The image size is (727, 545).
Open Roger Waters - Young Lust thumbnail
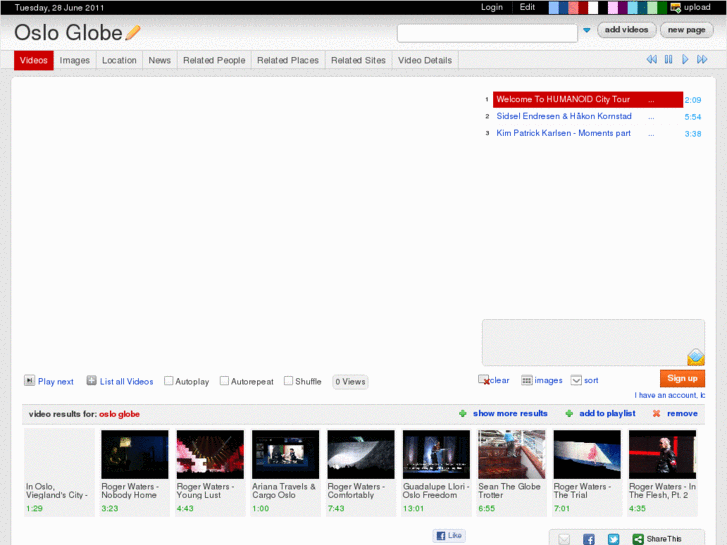point(210,454)
